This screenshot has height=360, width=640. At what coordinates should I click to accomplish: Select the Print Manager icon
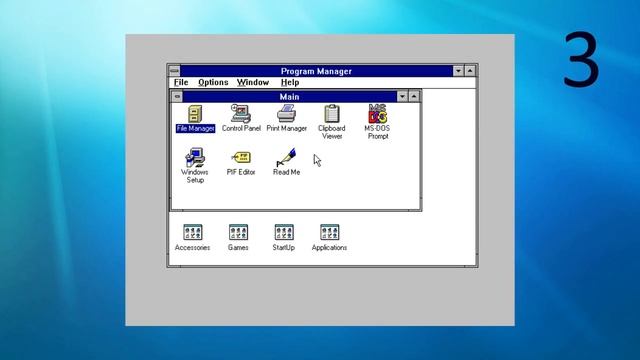point(287,113)
